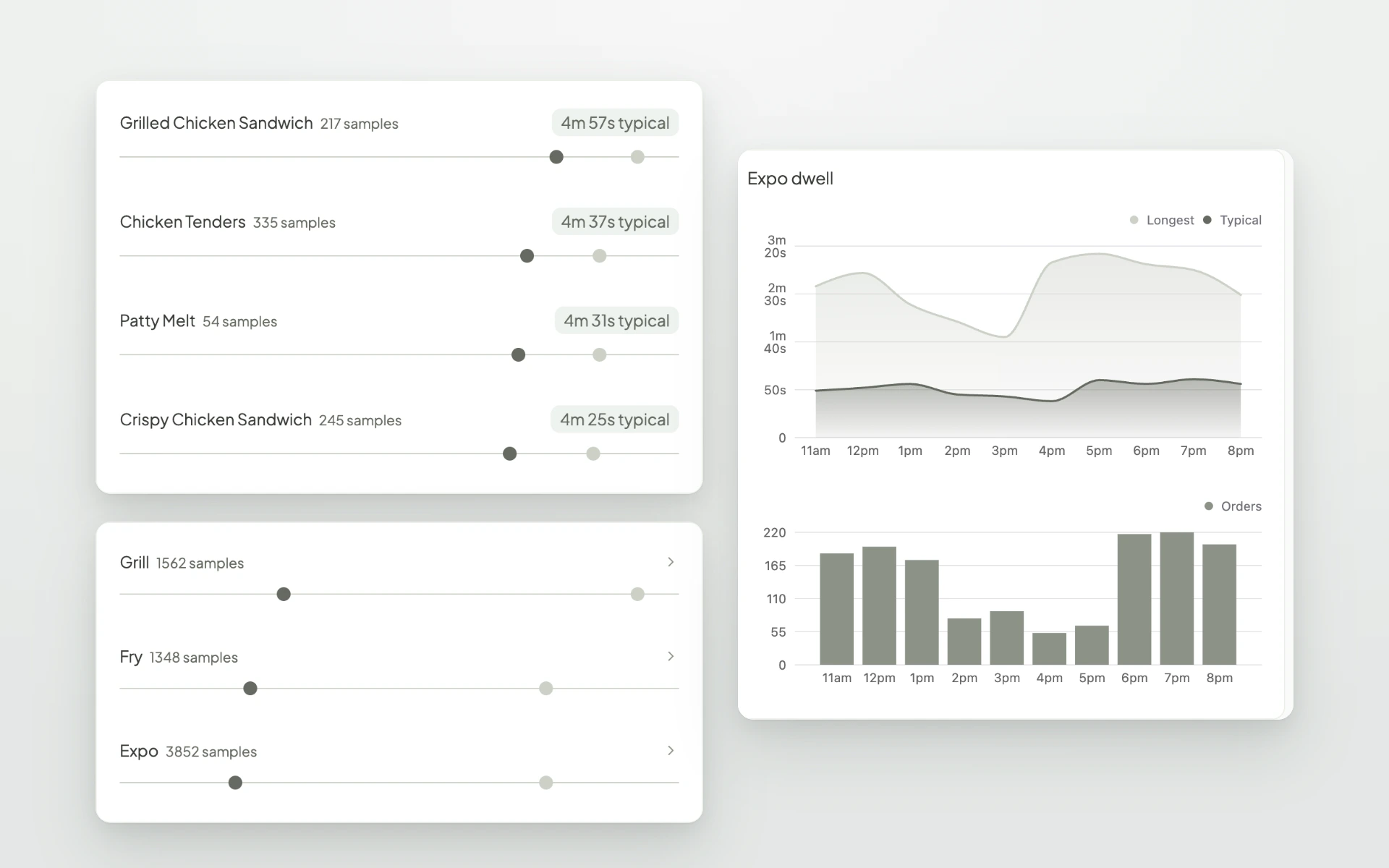Click the Expo row light longest dot

pyautogui.click(x=546, y=783)
